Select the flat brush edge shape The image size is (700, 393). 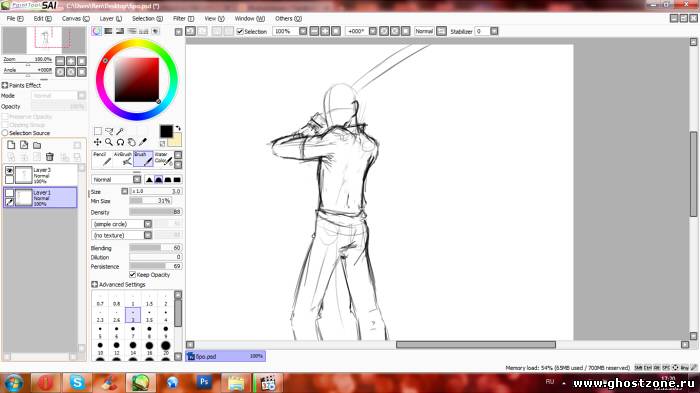point(177,180)
